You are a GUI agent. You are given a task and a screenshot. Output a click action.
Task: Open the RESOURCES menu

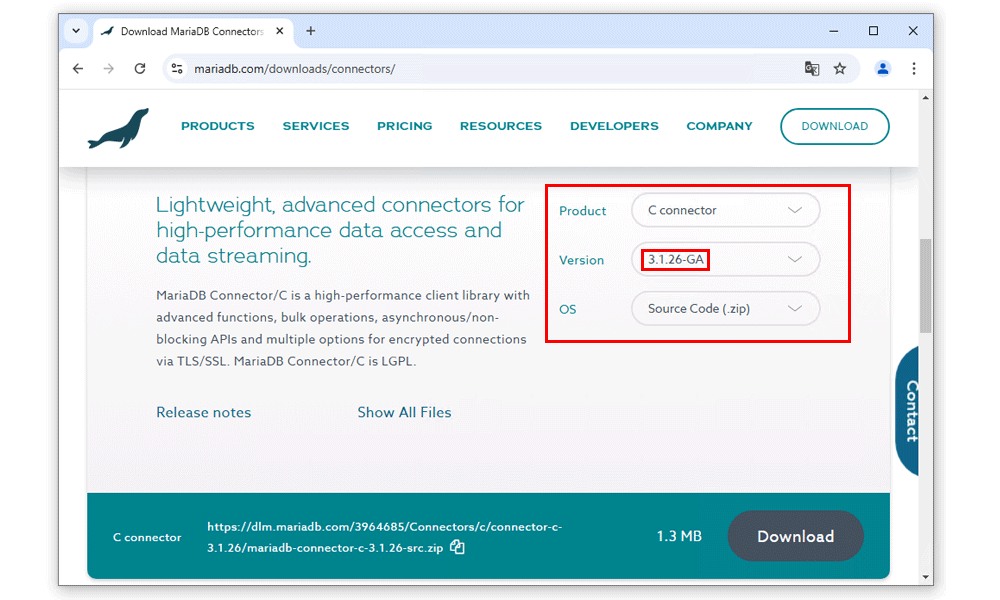[x=501, y=126]
